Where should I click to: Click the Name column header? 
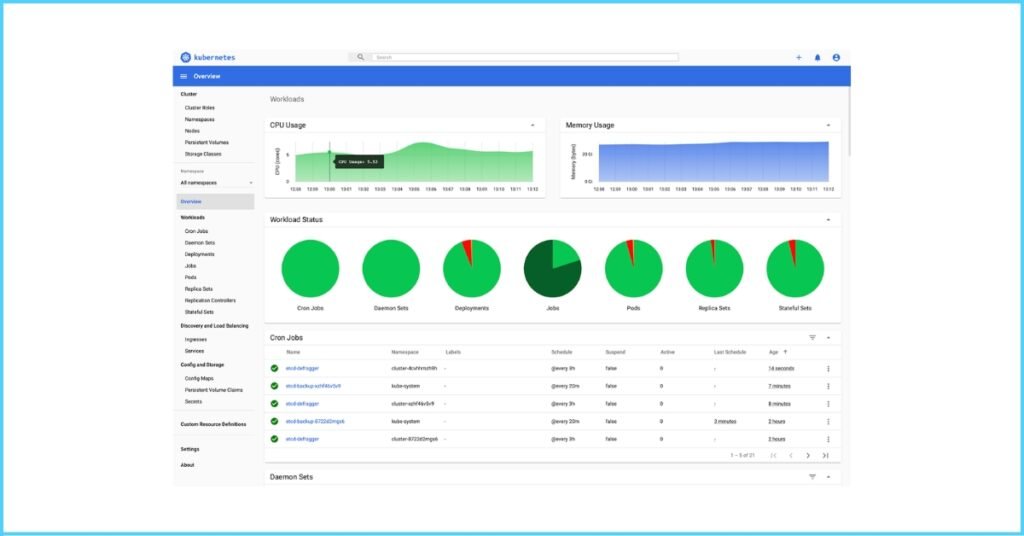click(293, 353)
